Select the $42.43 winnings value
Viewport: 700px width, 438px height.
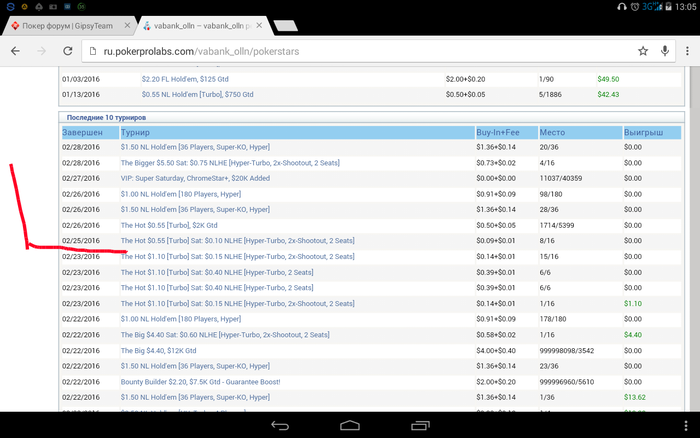pos(608,95)
